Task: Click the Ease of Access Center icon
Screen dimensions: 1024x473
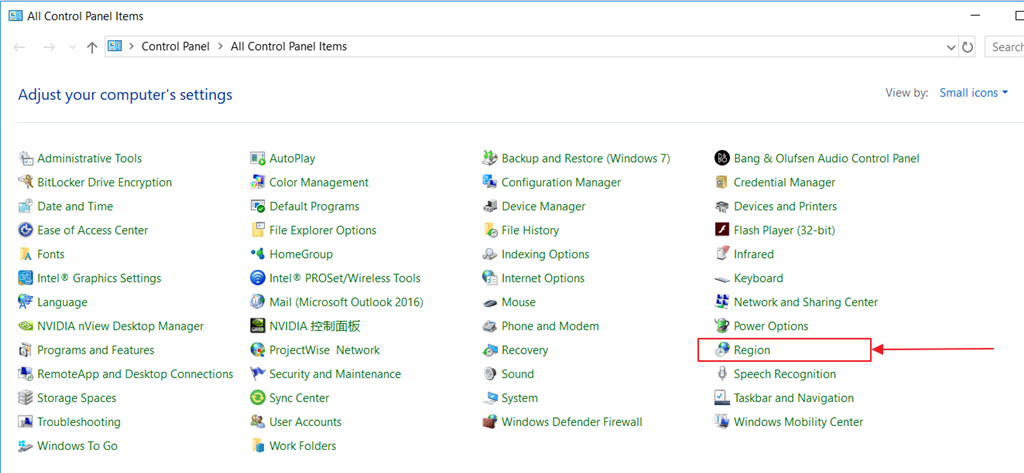Action: tap(25, 230)
